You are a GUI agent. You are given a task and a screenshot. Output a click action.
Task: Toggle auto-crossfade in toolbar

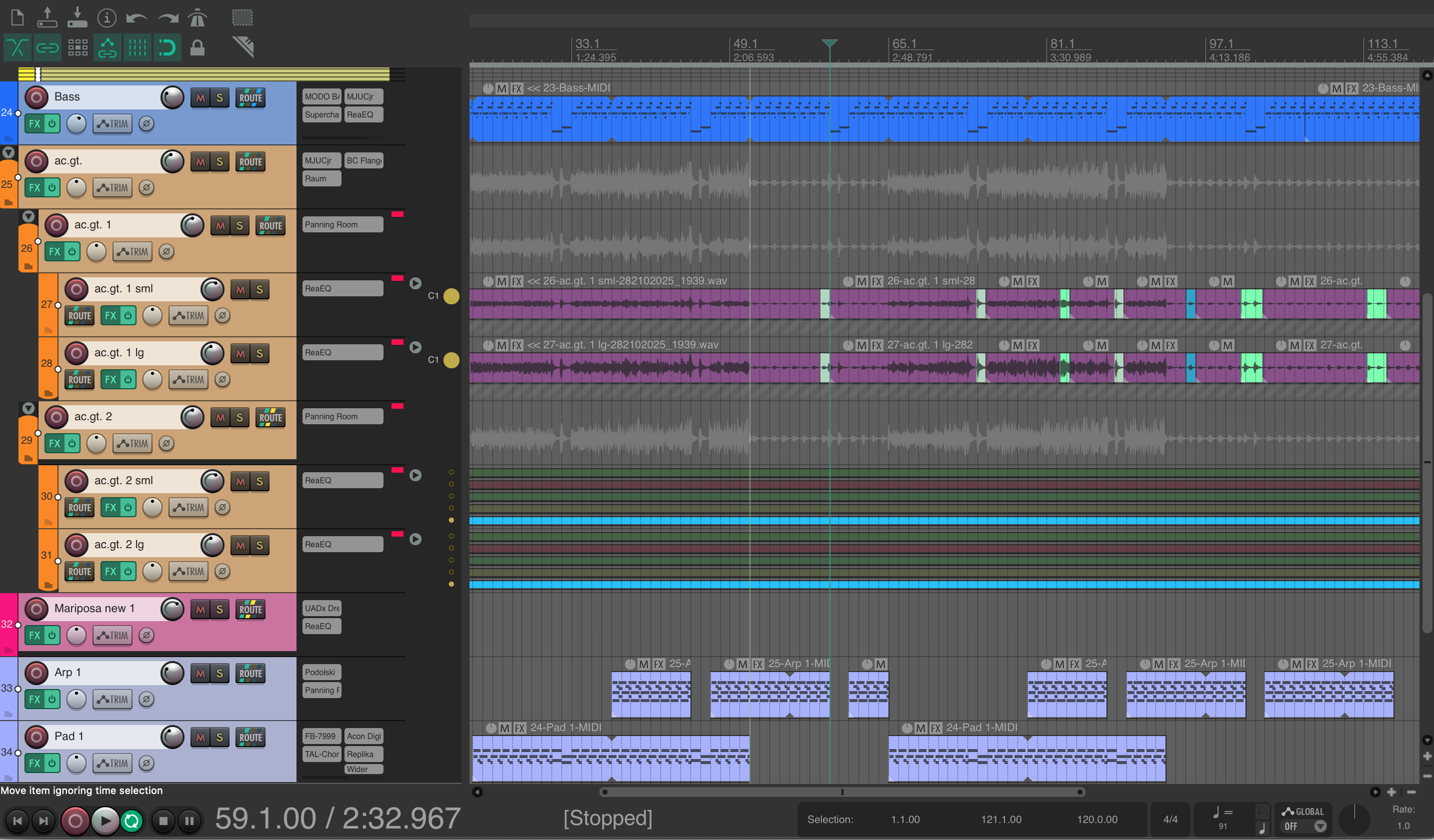pos(17,48)
